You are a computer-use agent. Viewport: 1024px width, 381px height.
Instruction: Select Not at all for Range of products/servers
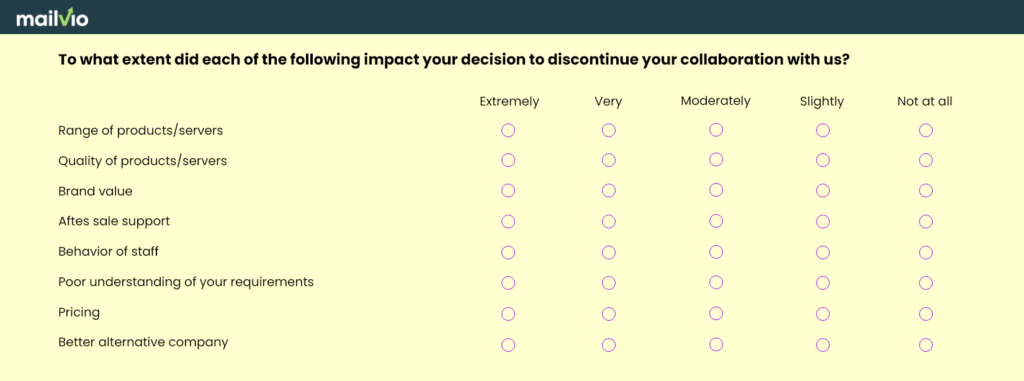pyautogui.click(x=925, y=130)
